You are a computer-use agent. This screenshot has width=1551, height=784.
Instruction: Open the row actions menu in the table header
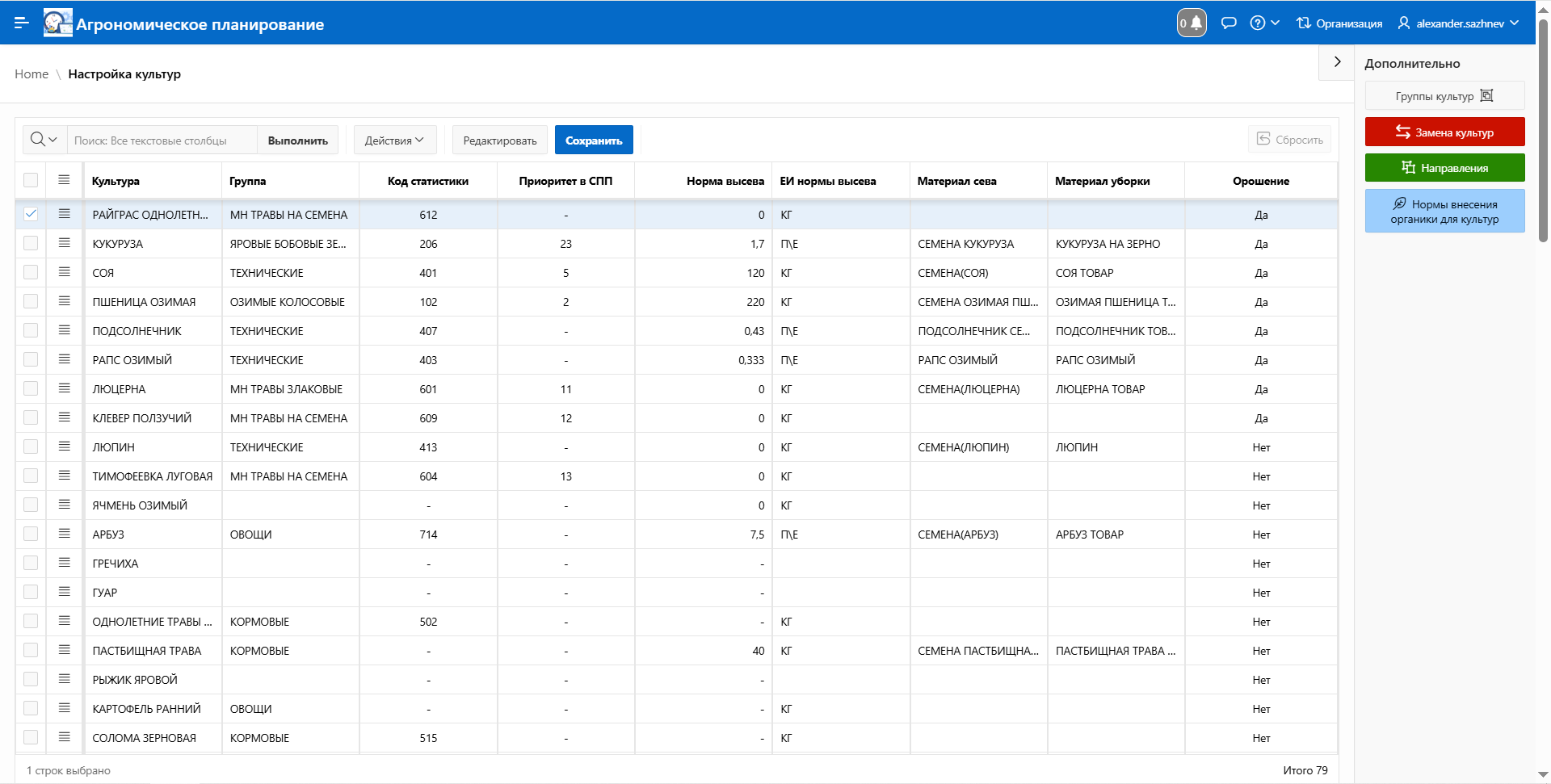(x=65, y=180)
